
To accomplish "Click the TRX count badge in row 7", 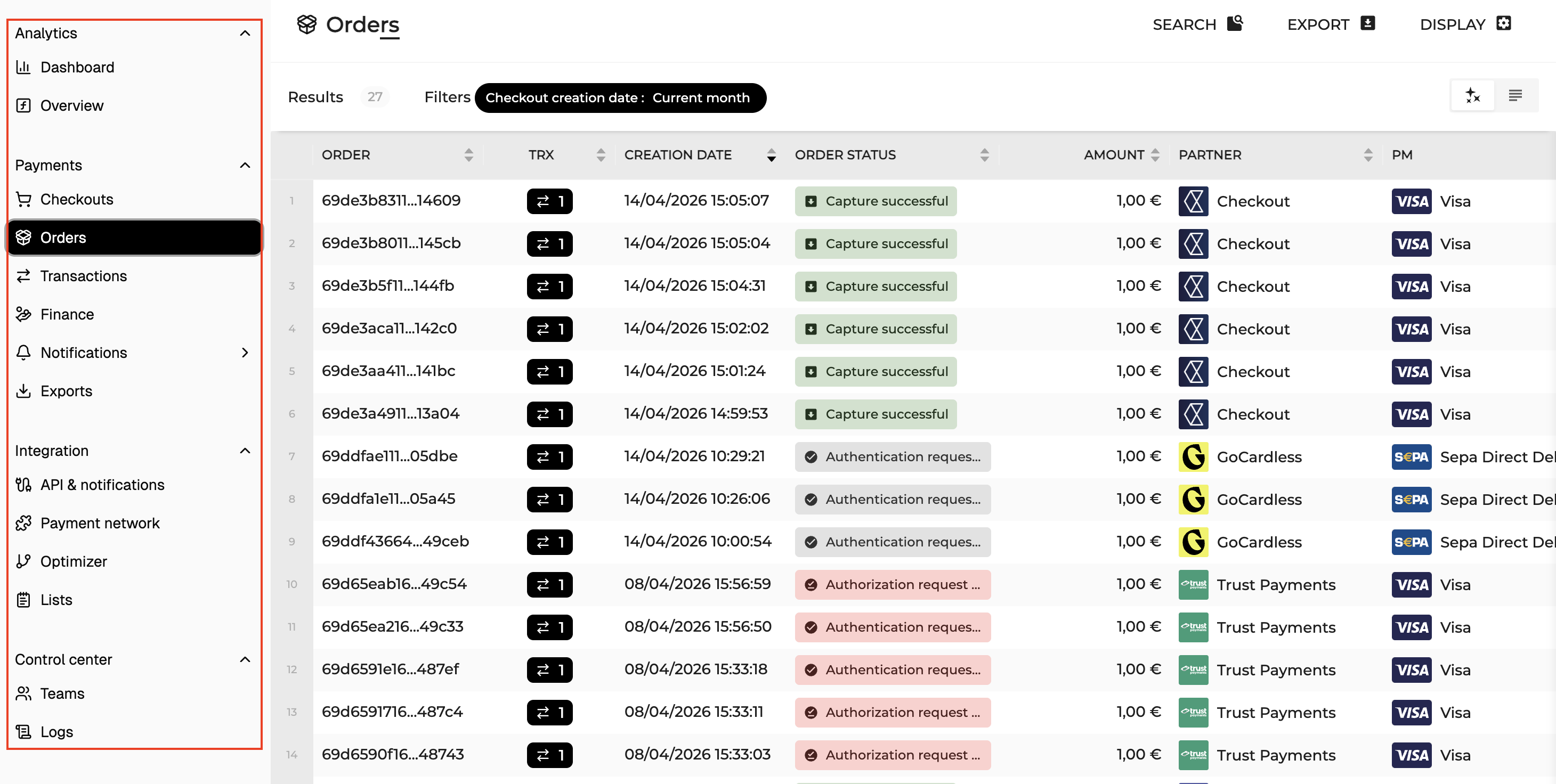I will pyautogui.click(x=549, y=456).
